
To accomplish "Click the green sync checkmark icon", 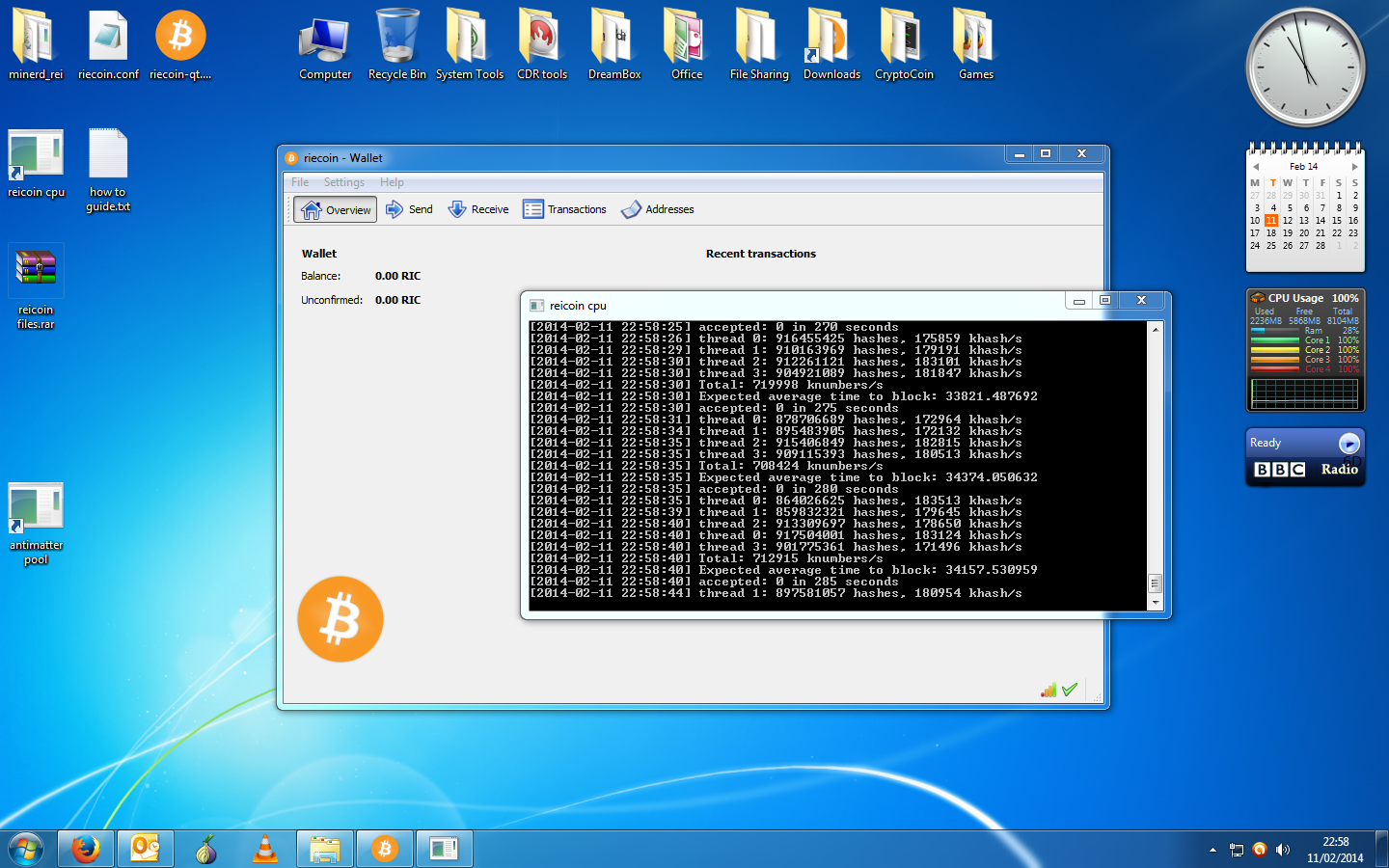I will 1070,690.
